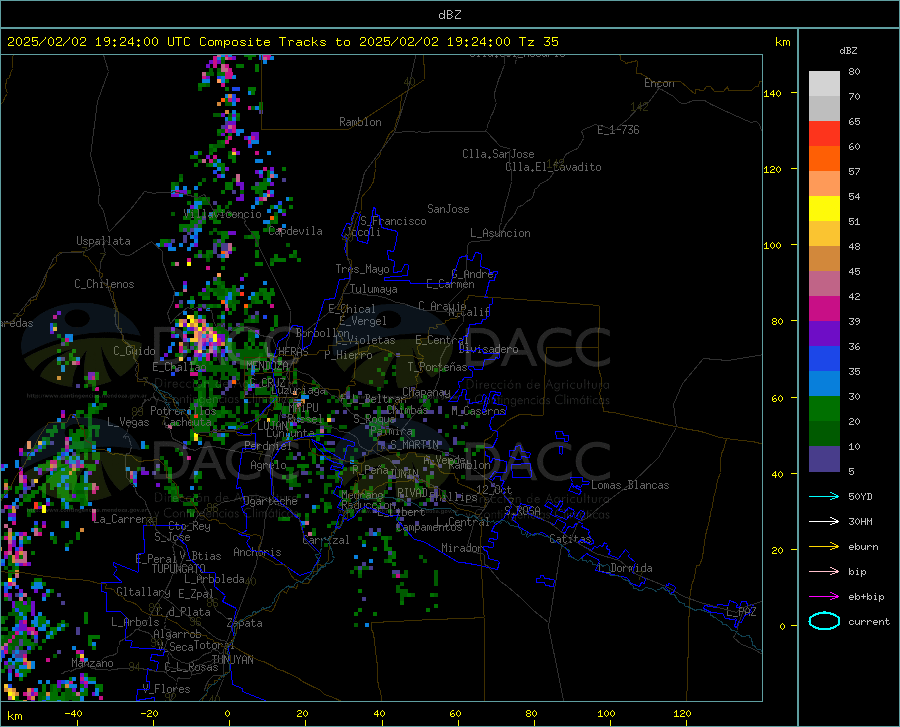The width and height of the screenshot is (900, 727).
Task: Click the S_Francisco map label
Action: (x=393, y=221)
